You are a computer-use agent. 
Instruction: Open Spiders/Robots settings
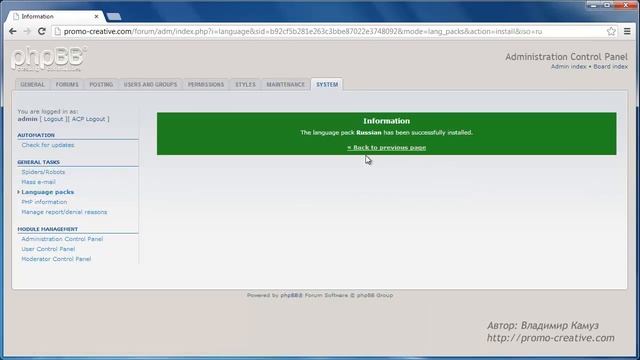43,172
